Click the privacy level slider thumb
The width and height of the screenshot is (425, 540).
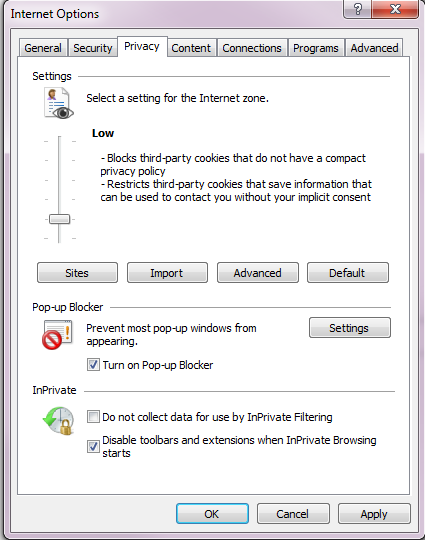pos(59,219)
